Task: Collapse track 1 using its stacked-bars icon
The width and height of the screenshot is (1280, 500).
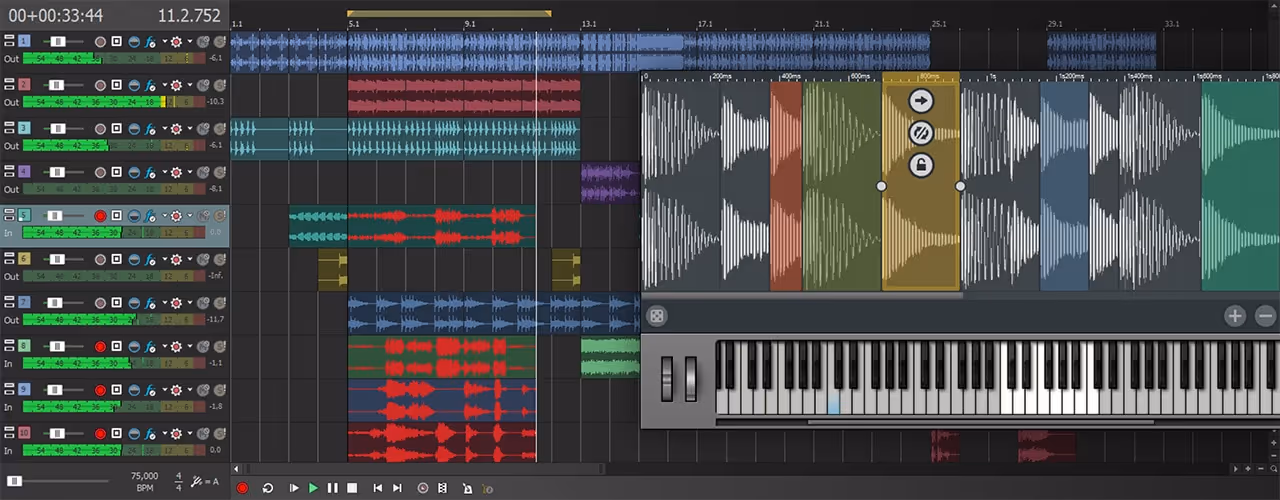Action: pyautogui.click(x=9, y=41)
